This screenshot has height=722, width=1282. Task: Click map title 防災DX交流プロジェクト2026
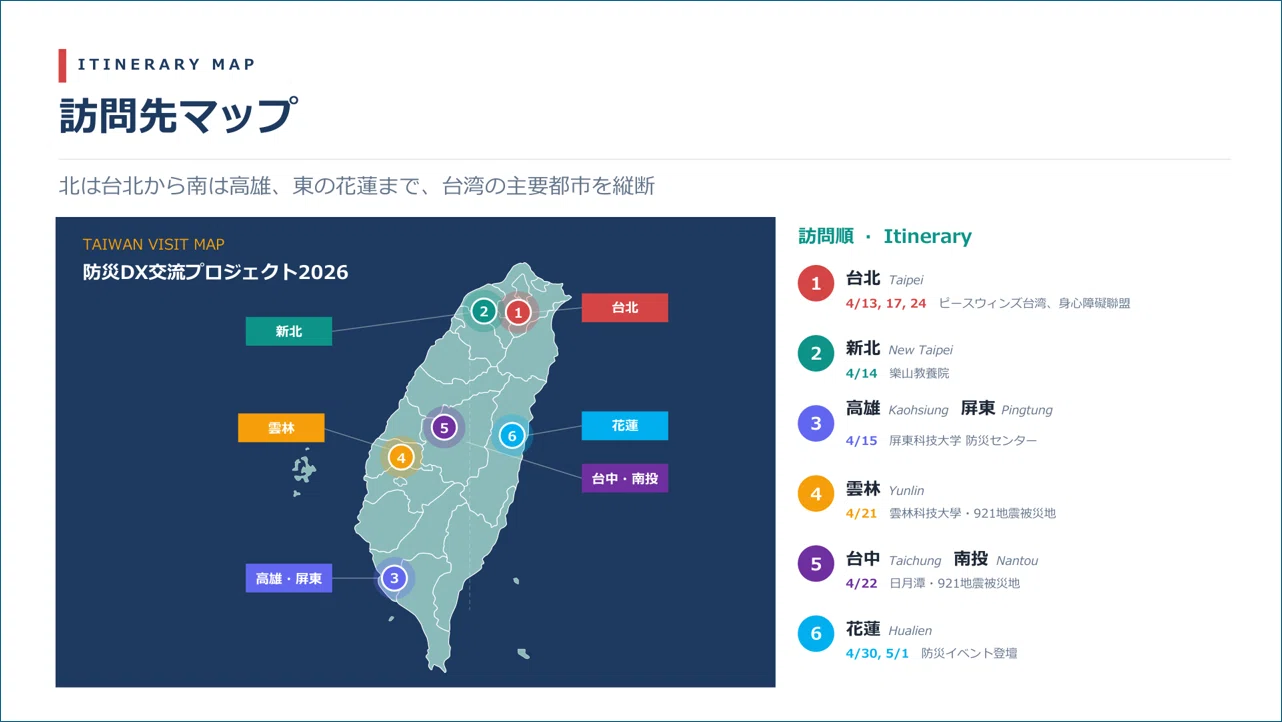(216, 272)
